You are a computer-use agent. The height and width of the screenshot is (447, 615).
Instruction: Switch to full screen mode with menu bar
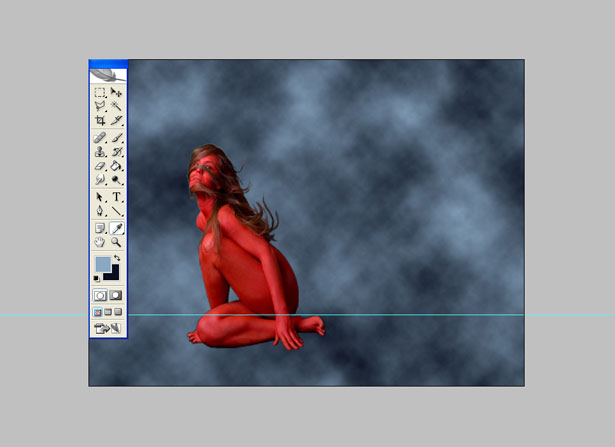pyautogui.click(x=108, y=312)
